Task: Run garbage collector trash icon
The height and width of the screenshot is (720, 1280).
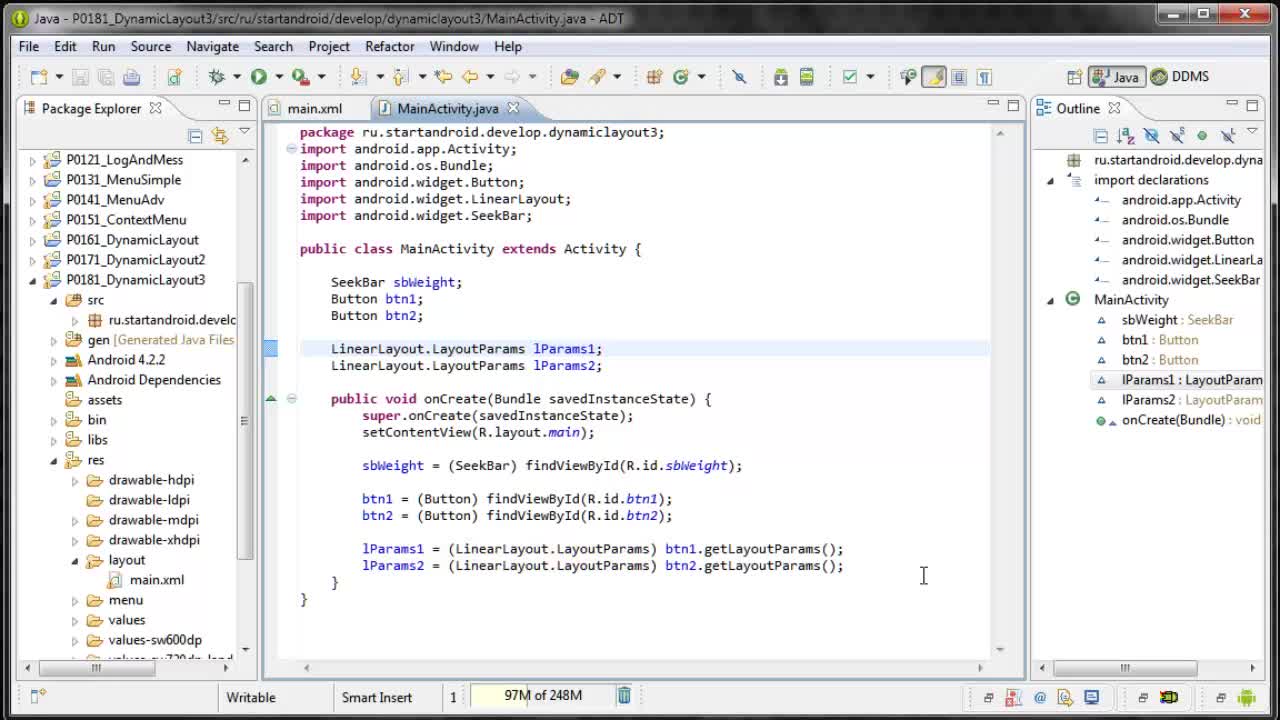Action: click(624, 696)
